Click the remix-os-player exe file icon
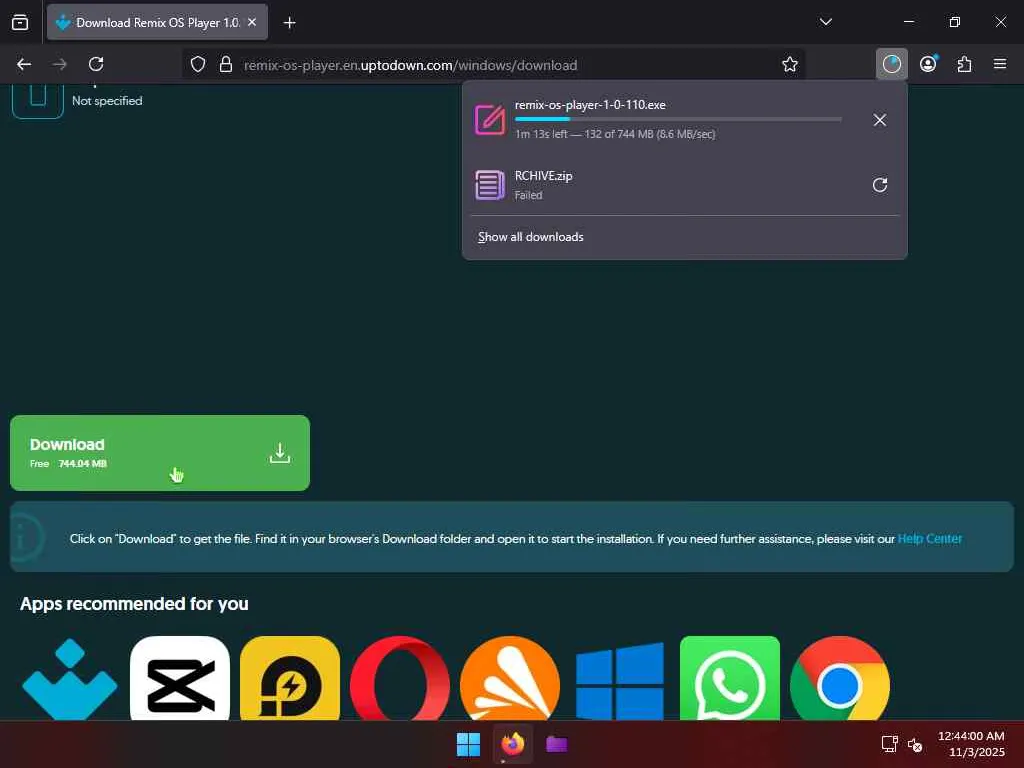Viewport: 1024px width, 768px height. (490, 120)
